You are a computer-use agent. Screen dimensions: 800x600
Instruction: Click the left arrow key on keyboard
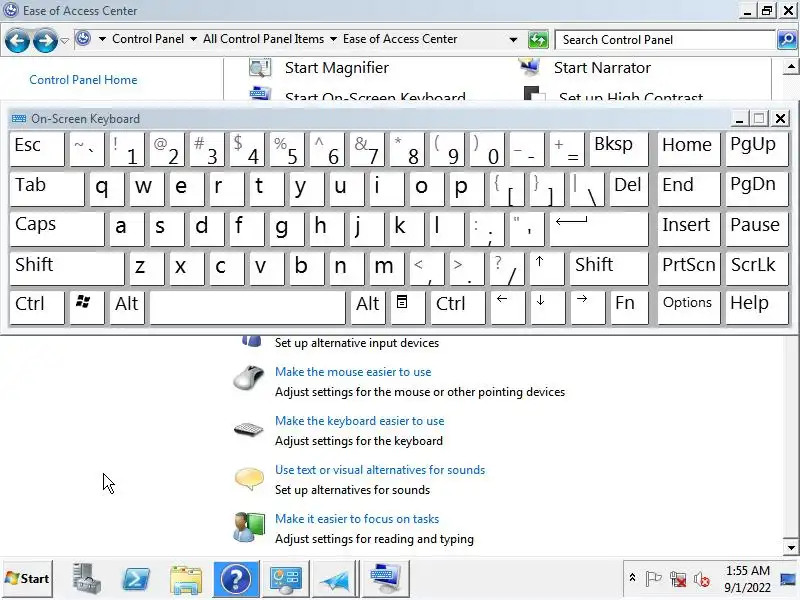point(507,307)
